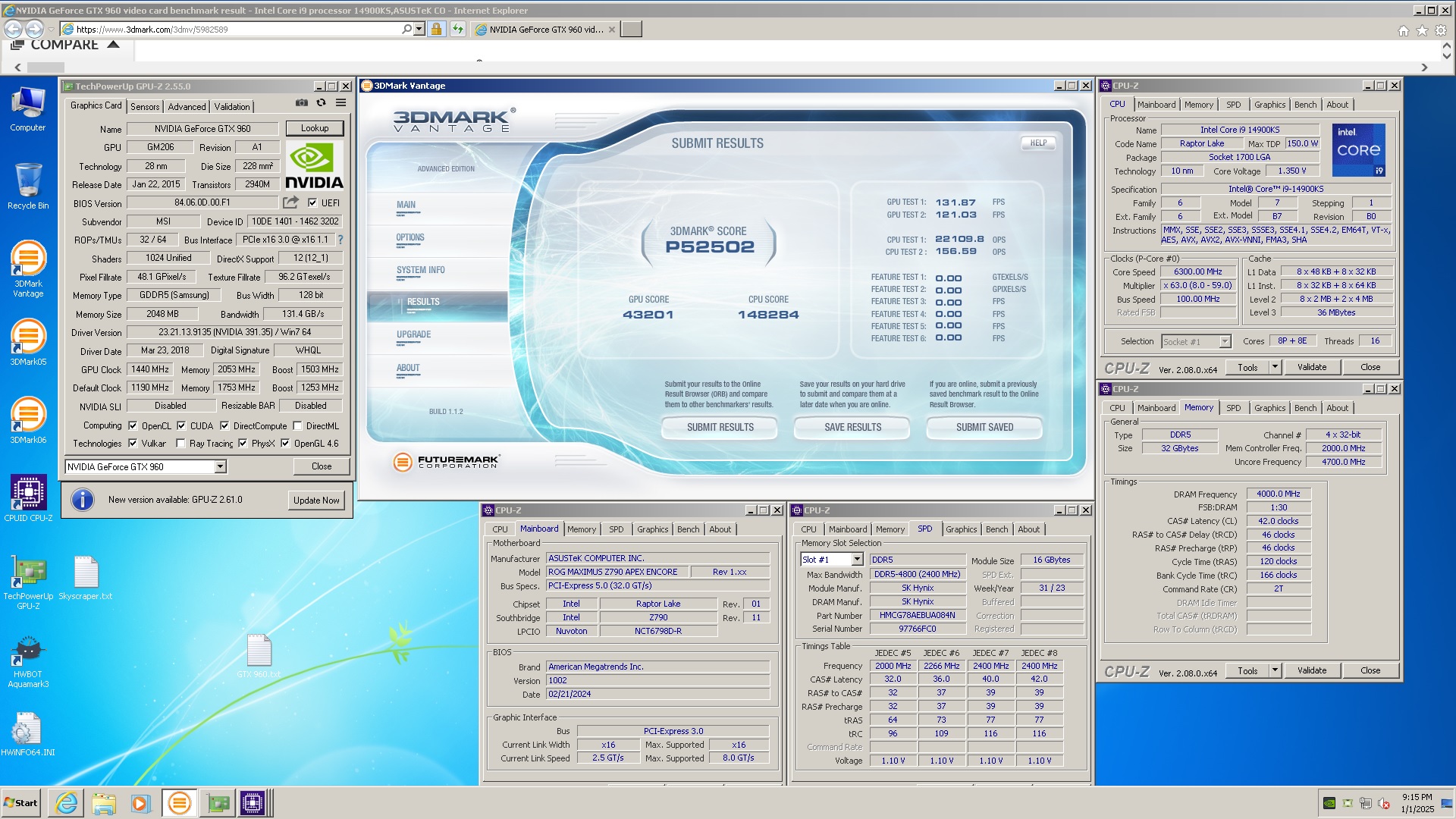Open Internet Explorer tools gear icon
This screenshot has height=819, width=1456.
click(x=1441, y=30)
